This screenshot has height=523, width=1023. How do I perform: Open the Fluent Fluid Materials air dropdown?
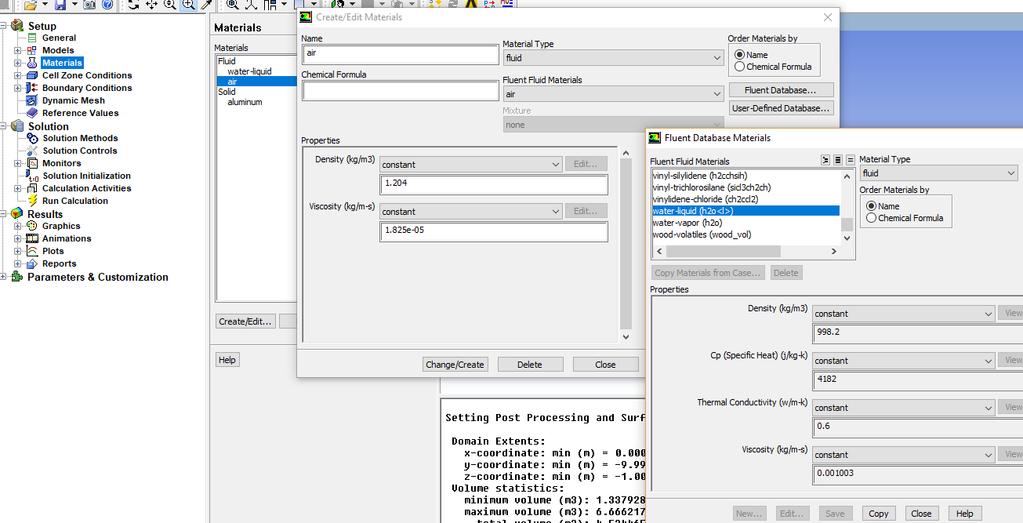613,94
